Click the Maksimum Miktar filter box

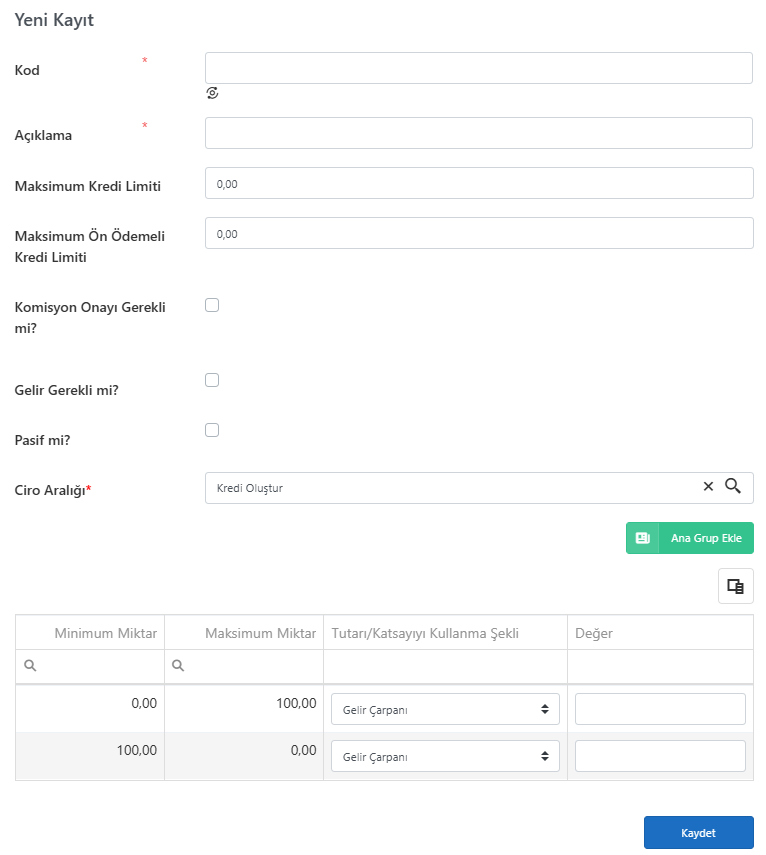tap(244, 666)
